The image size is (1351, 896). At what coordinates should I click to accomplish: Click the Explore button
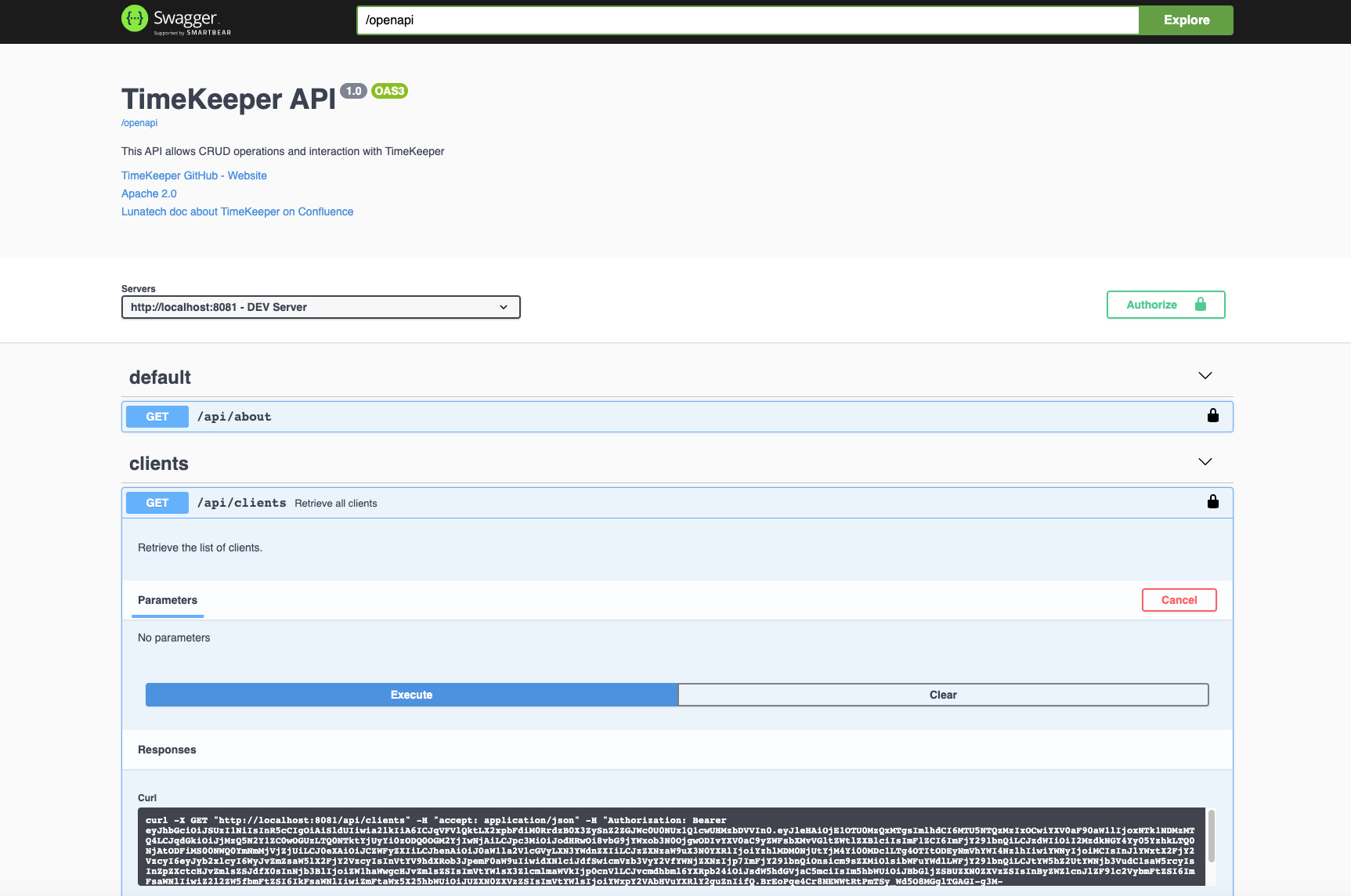(x=1187, y=20)
